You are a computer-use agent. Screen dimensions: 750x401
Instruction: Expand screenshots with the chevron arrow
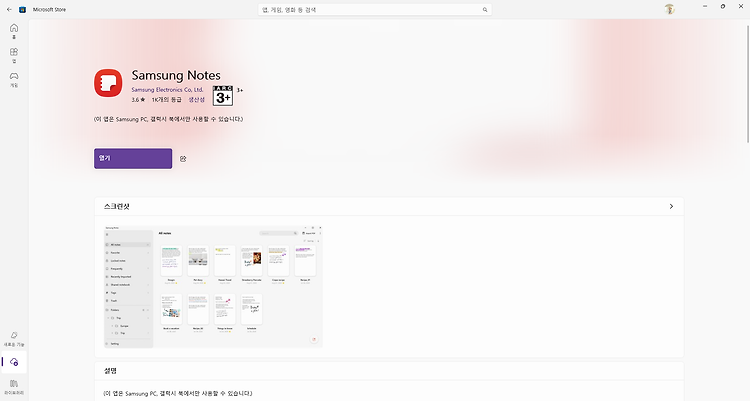671,206
